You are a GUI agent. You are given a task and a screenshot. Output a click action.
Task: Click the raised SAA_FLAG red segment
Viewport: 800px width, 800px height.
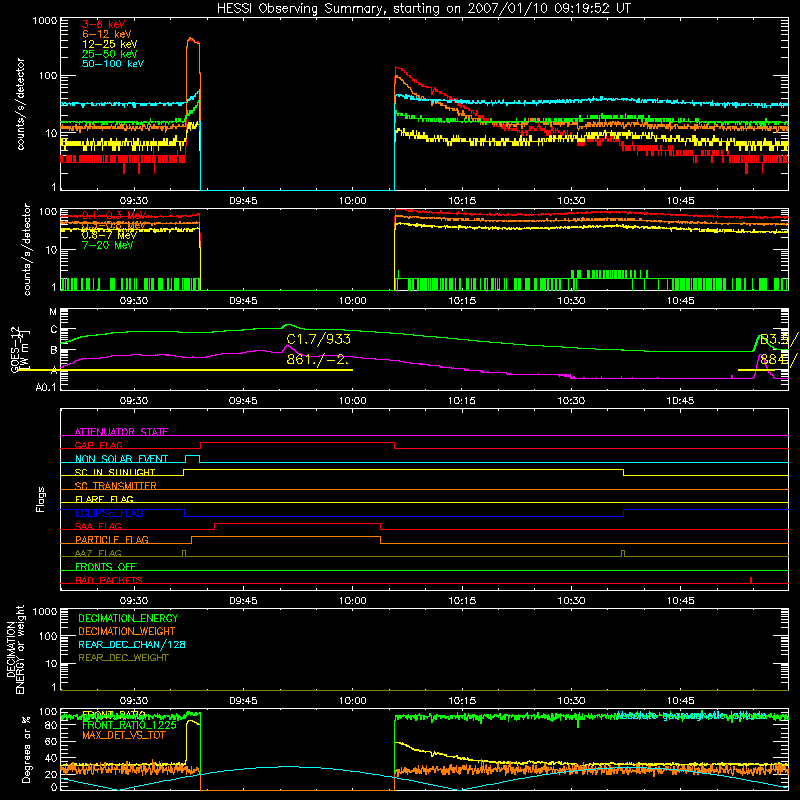297,524
